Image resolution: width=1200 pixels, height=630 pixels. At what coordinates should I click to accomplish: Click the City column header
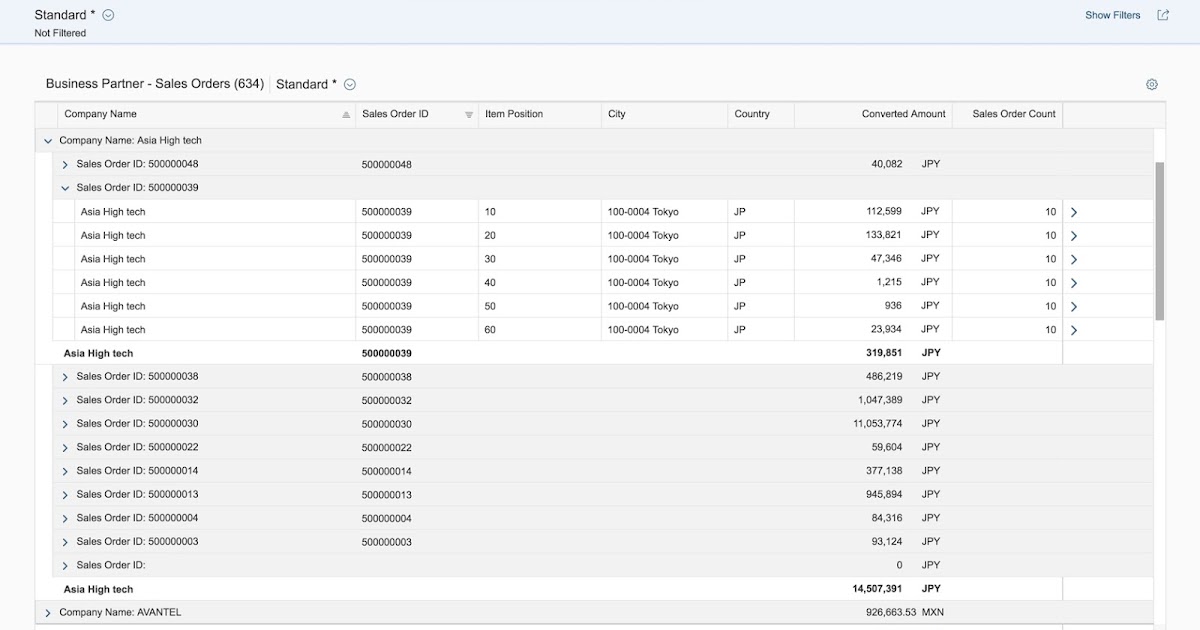coord(617,115)
